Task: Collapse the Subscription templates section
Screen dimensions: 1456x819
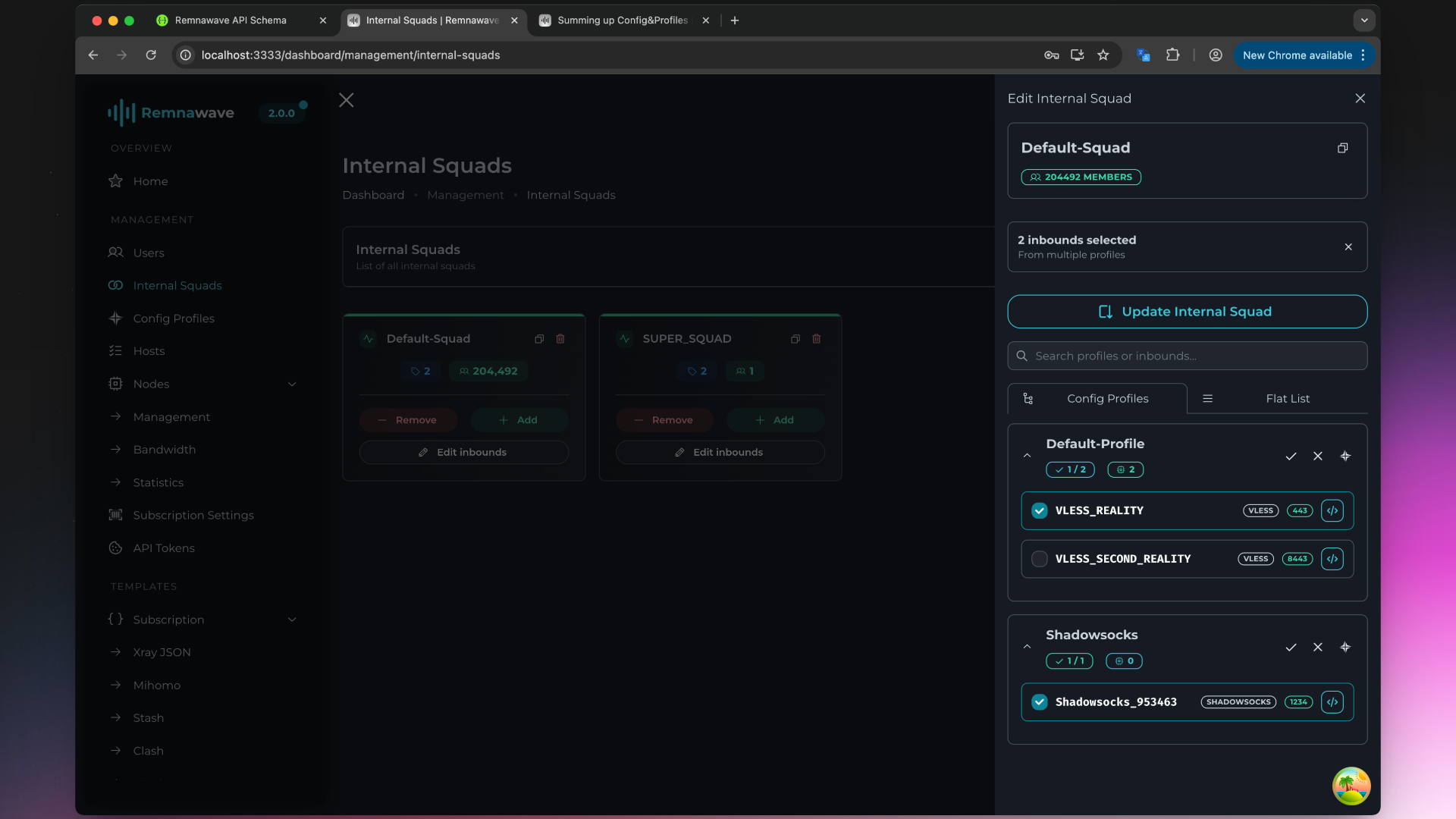Action: click(x=292, y=620)
